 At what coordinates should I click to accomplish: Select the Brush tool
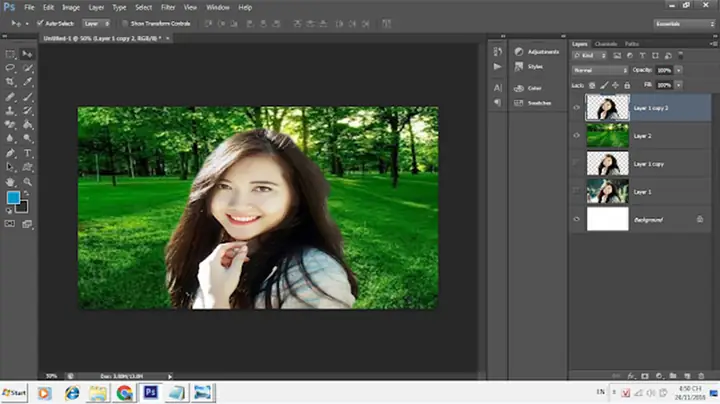point(28,96)
